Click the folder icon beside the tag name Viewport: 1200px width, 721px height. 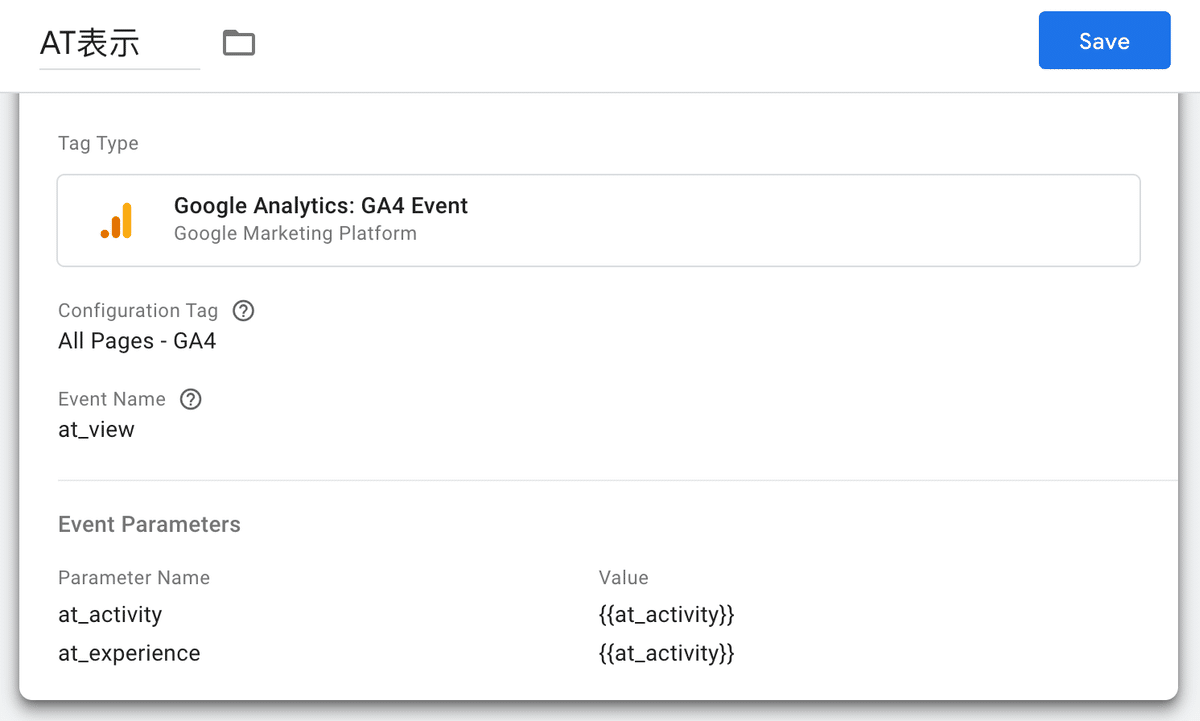239,43
